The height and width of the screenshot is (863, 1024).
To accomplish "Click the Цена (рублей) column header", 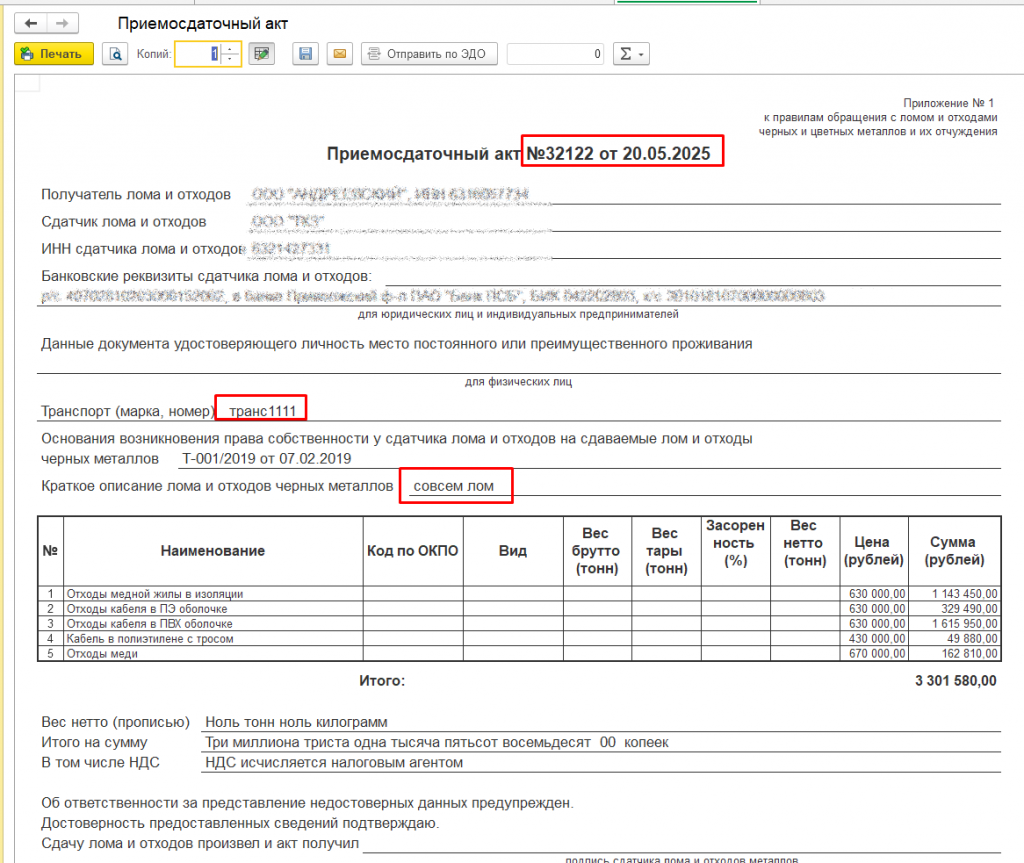I will tap(874, 551).
